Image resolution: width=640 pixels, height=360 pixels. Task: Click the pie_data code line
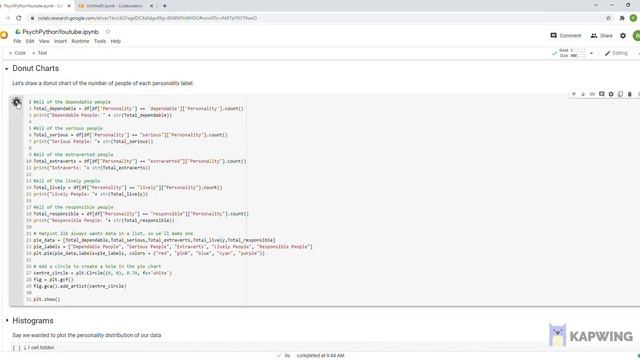[154, 240]
